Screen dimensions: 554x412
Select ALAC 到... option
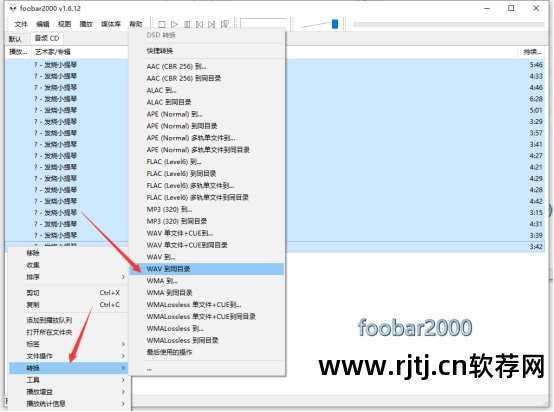(207, 90)
